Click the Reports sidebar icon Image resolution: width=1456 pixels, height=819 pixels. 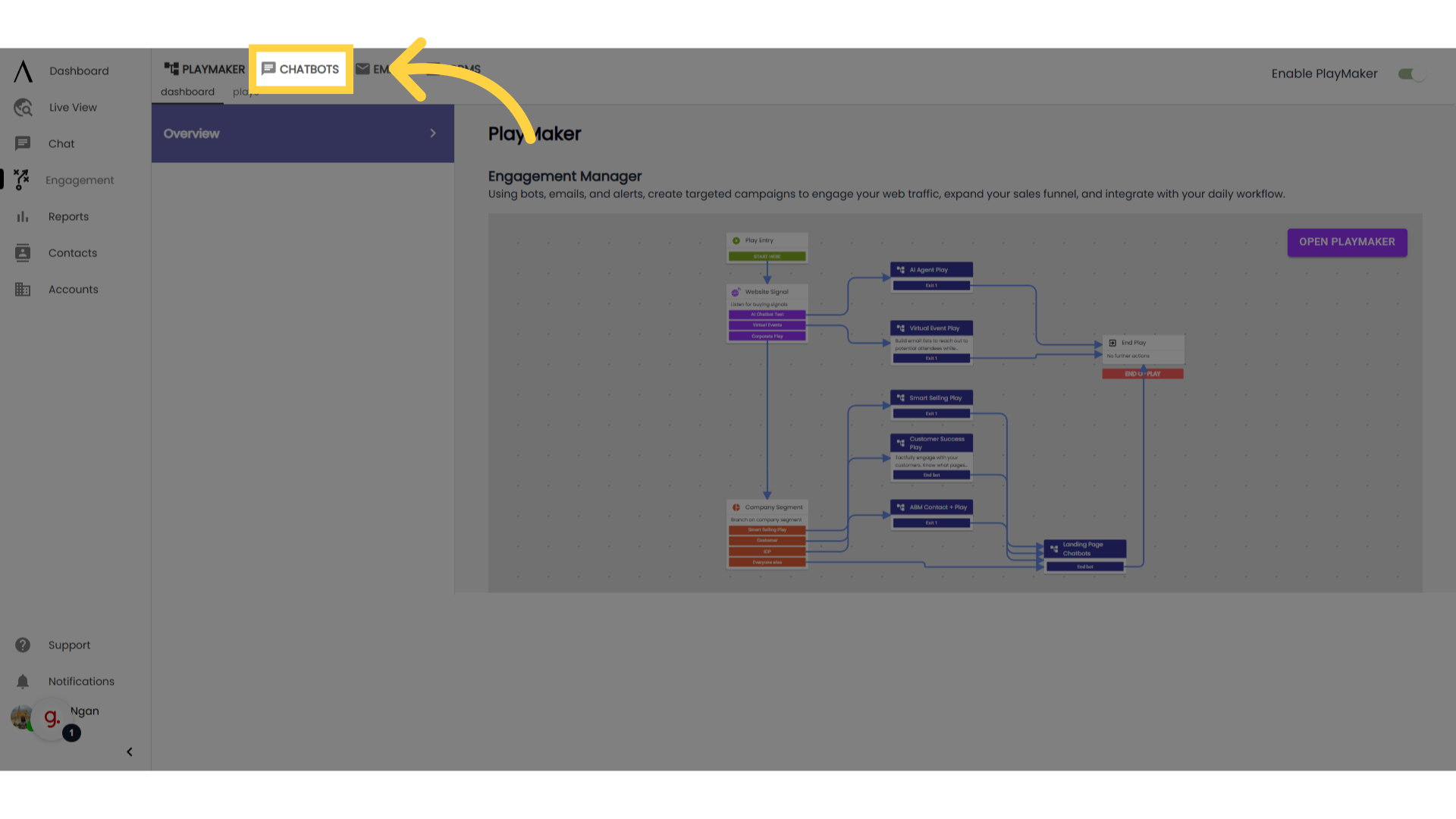(22, 216)
